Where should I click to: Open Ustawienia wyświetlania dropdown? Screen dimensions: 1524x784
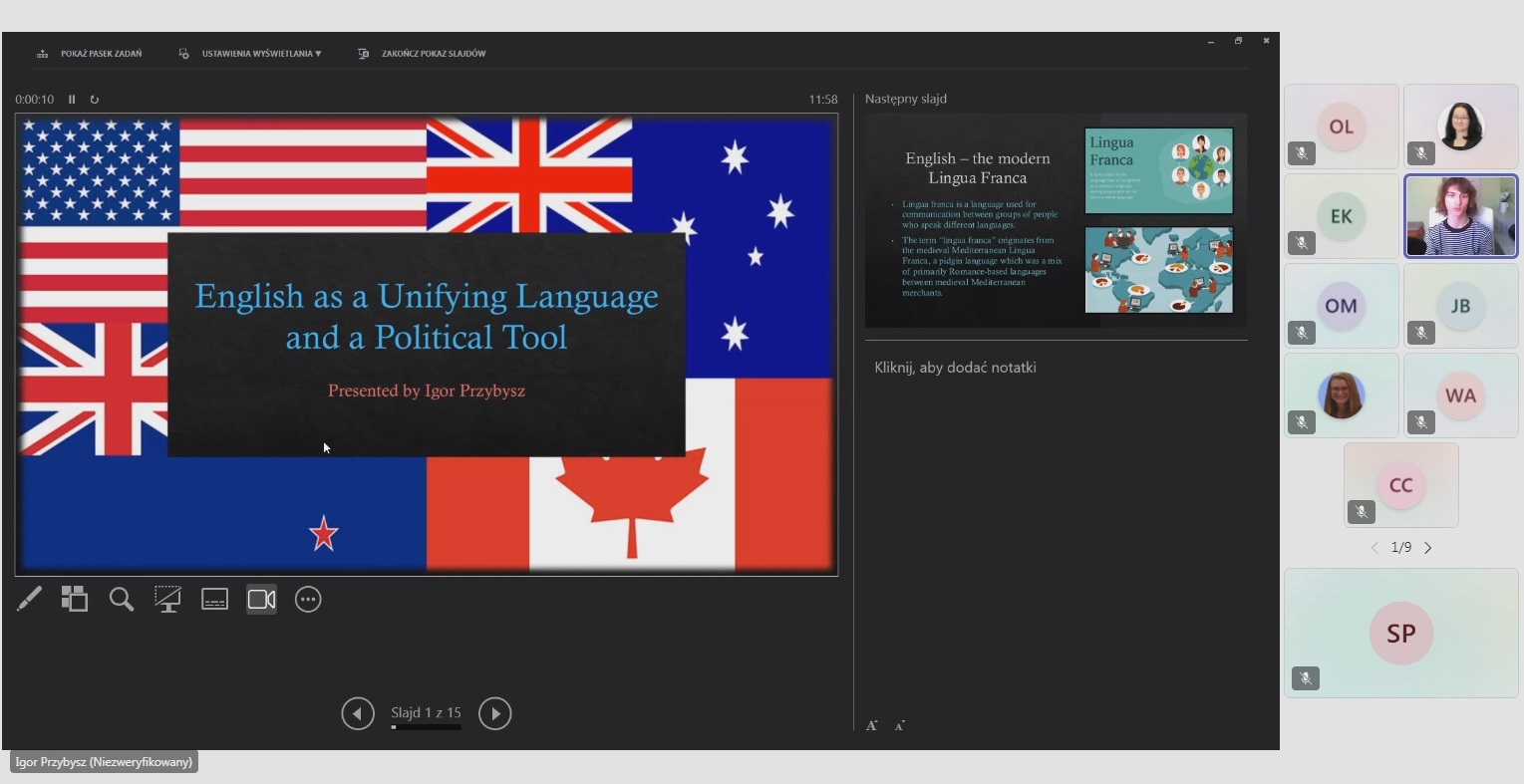click(x=250, y=54)
